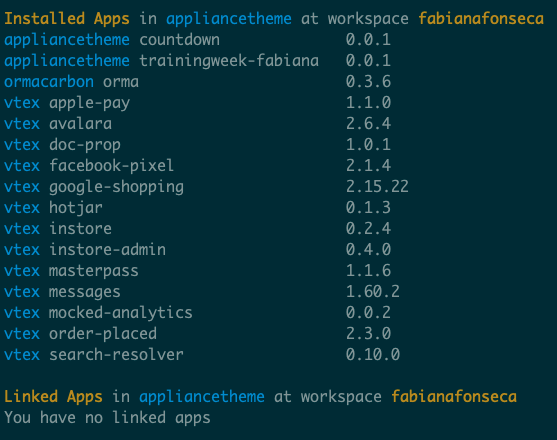Click the 'avalara' app name
This screenshot has height=440, width=557.
tap(81, 124)
